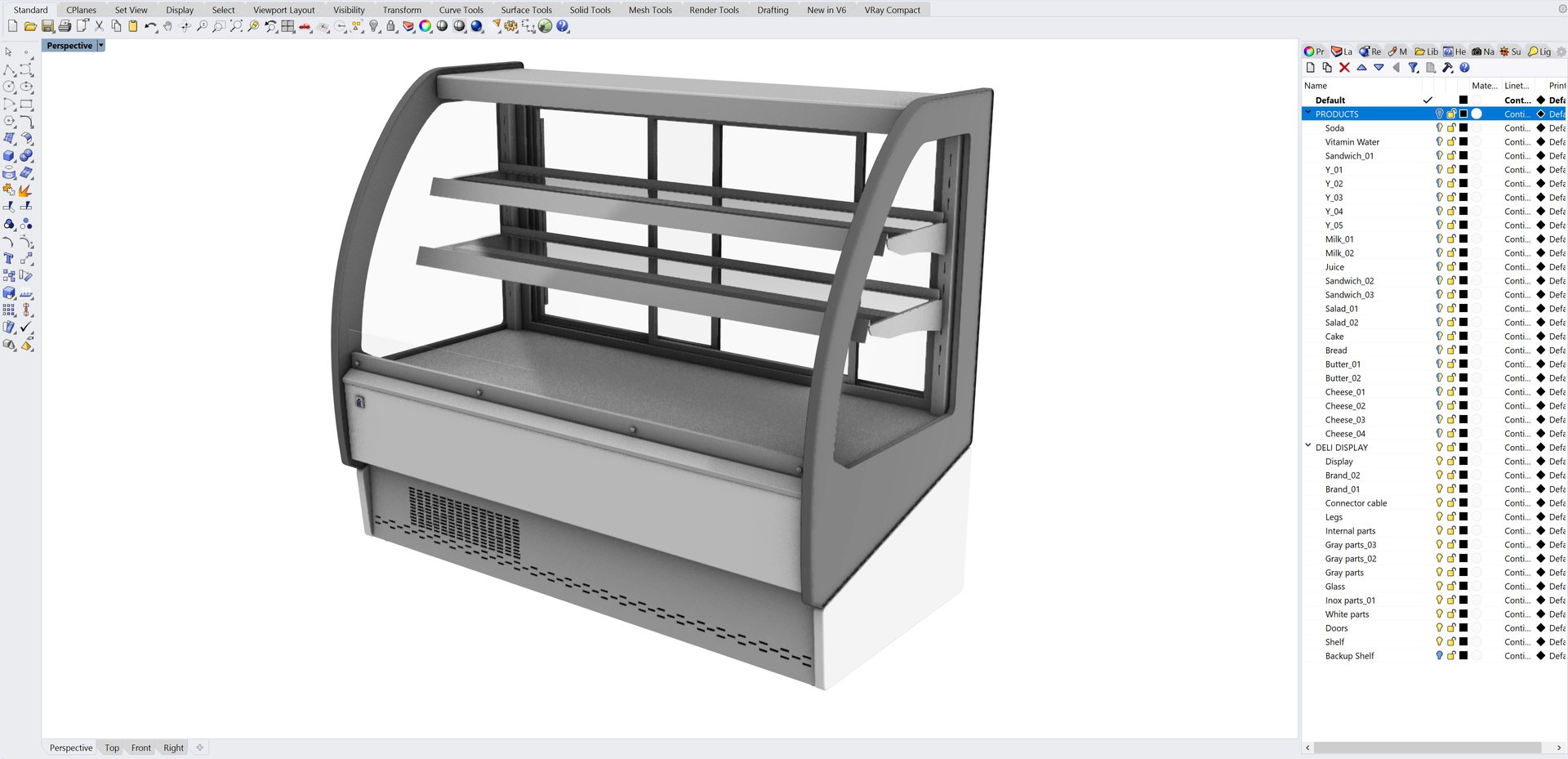Click the Open file folder icon
The height and width of the screenshot is (759, 1568).
pyautogui.click(x=30, y=26)
